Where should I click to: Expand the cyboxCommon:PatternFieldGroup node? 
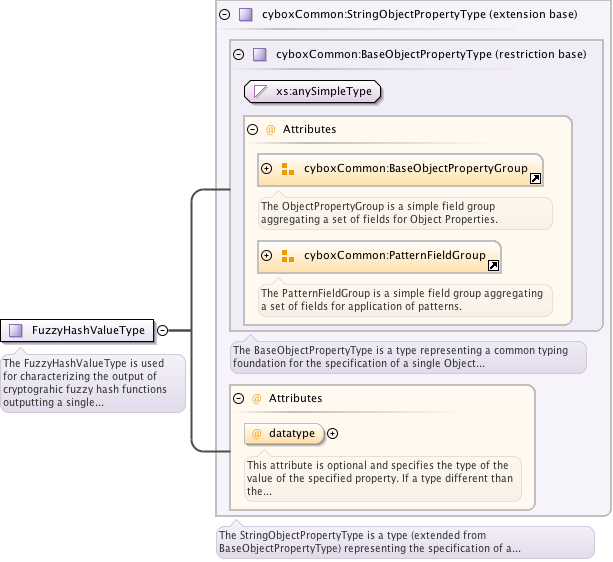(x=267, y=256)
